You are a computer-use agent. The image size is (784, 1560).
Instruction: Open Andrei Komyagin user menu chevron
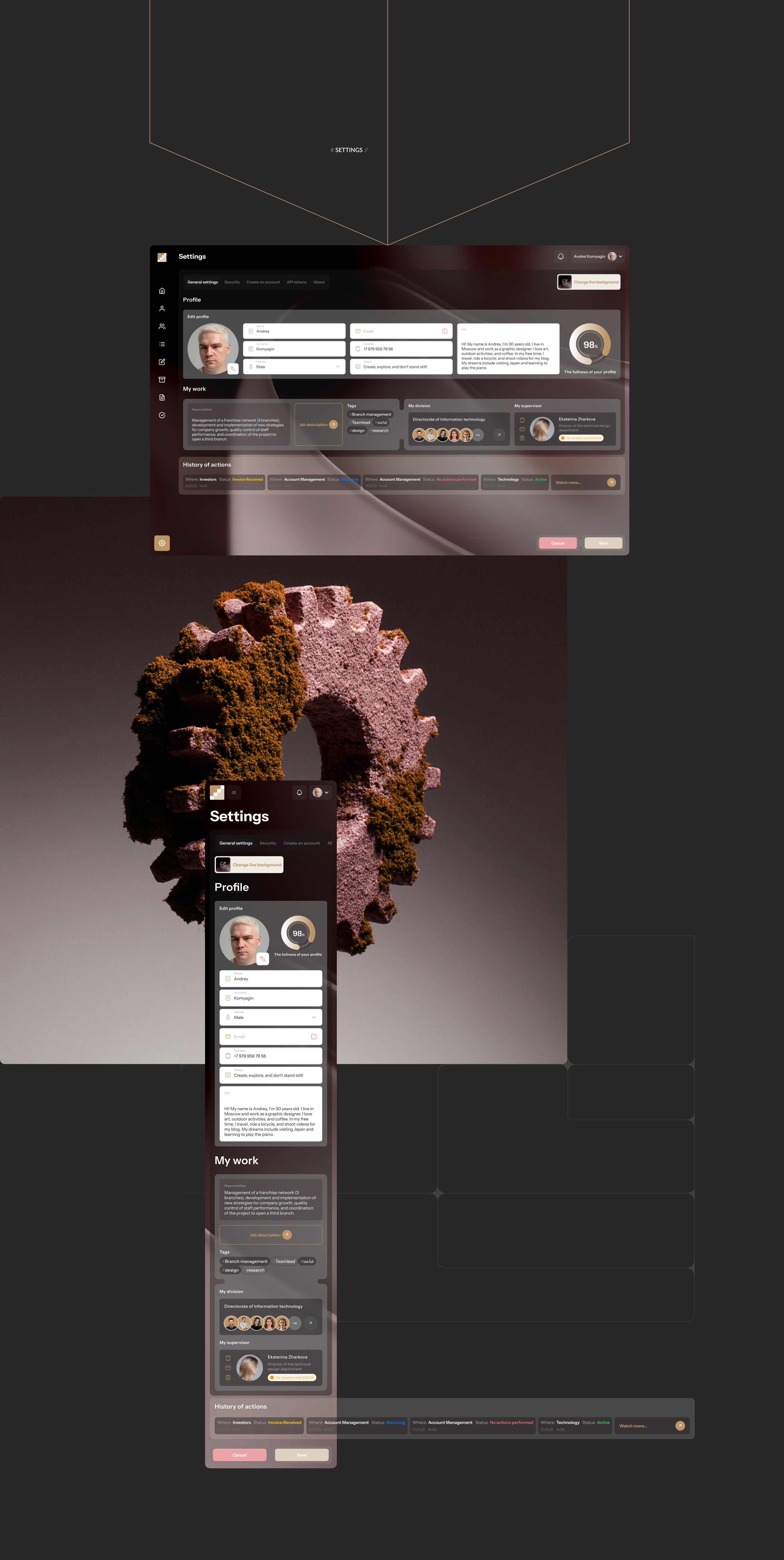pos(621,256)
